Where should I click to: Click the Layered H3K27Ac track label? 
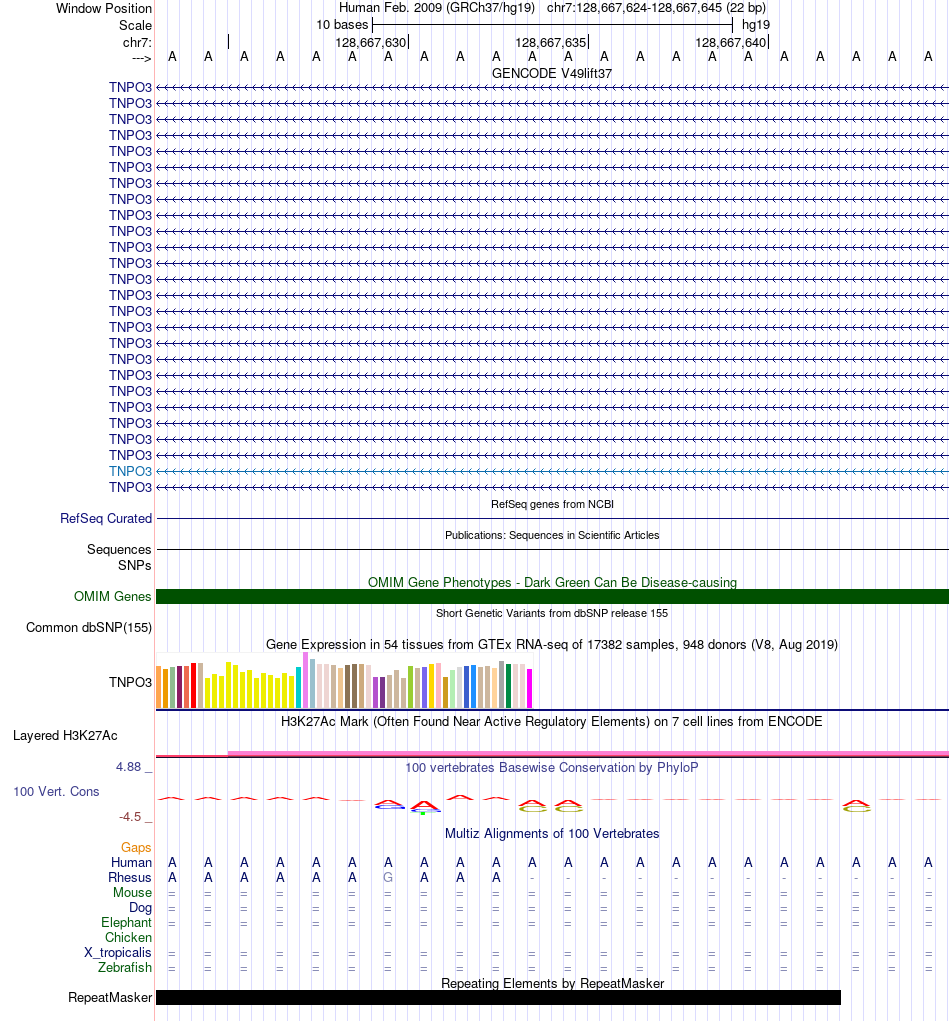65,736
